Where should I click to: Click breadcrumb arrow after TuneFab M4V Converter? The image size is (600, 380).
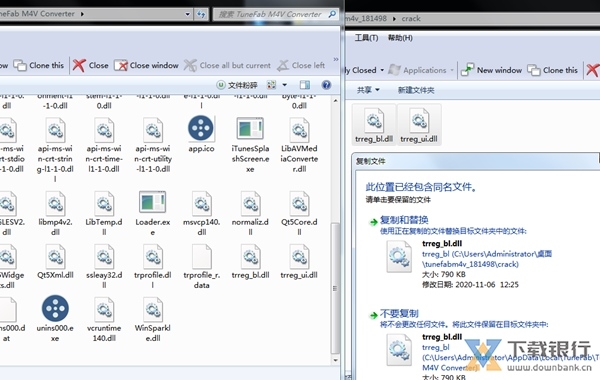[x=82, y=14]
